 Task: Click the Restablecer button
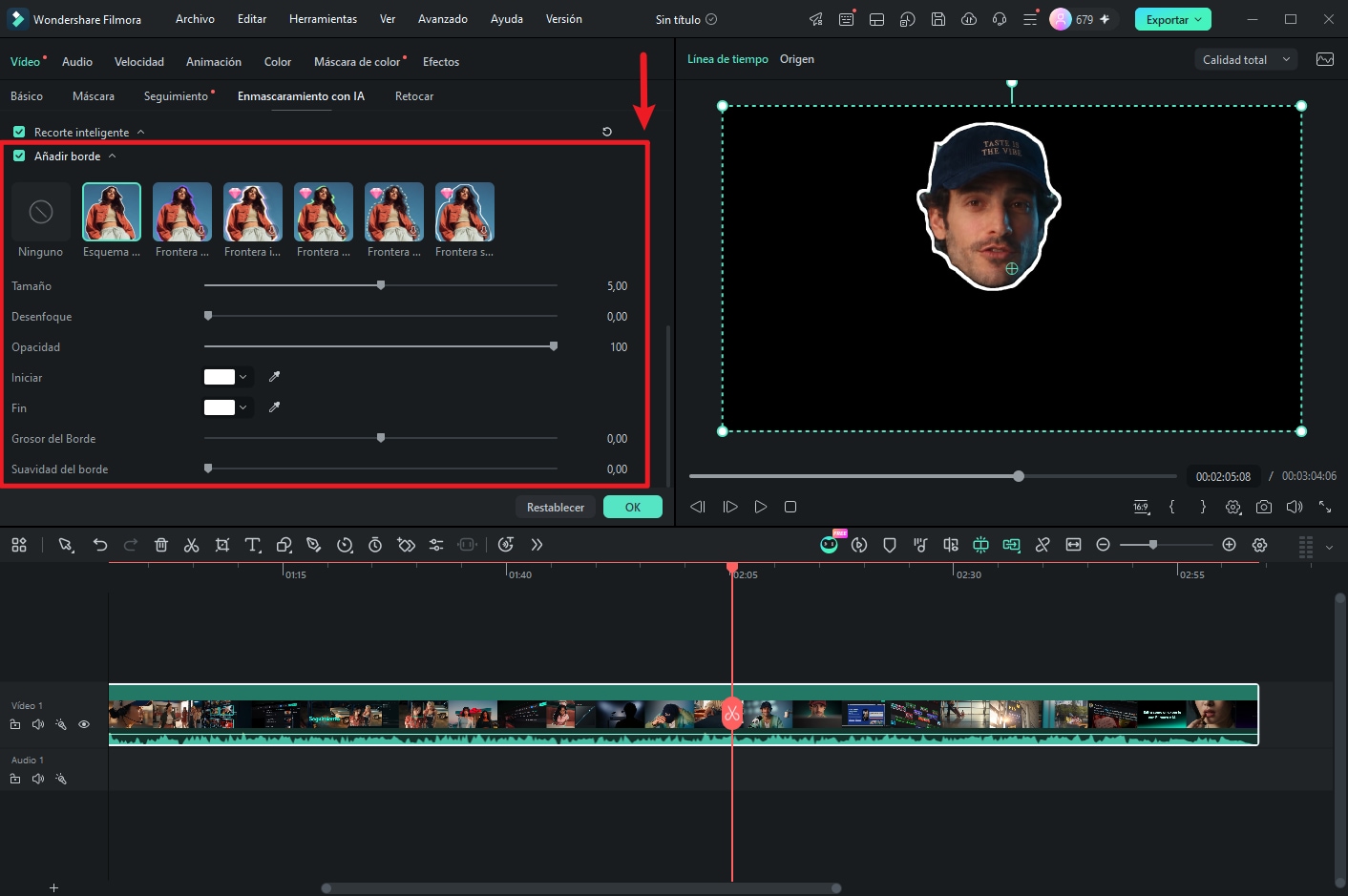(x=556, y=507)
